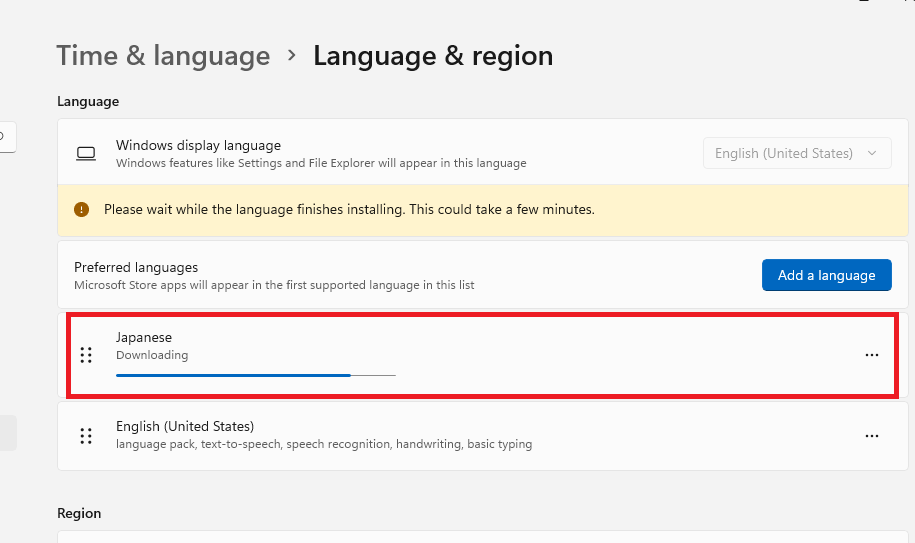Grab the drag handle next to Japanese
This screenshot has height=543, width=915.
(x=86, y=355)
